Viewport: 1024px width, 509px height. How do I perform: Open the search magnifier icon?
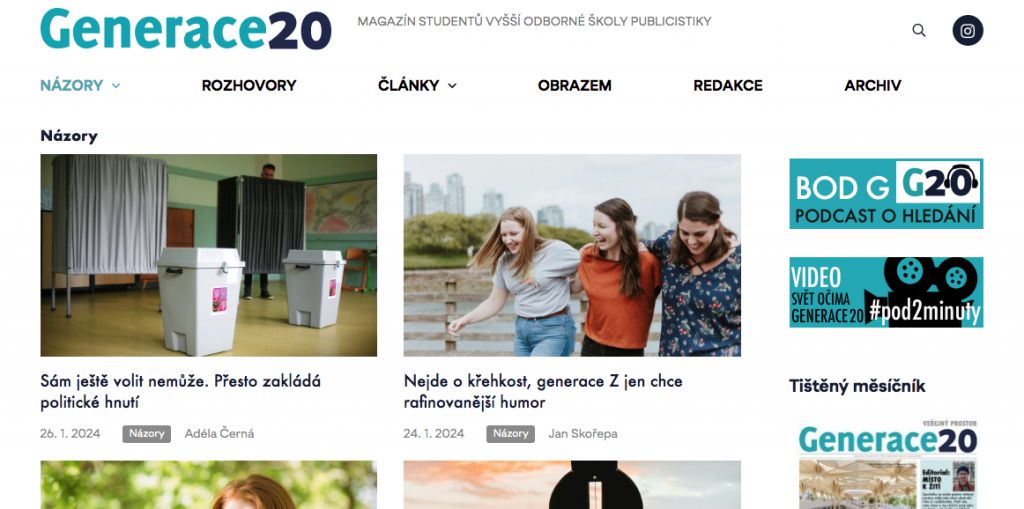click(919, 30)
